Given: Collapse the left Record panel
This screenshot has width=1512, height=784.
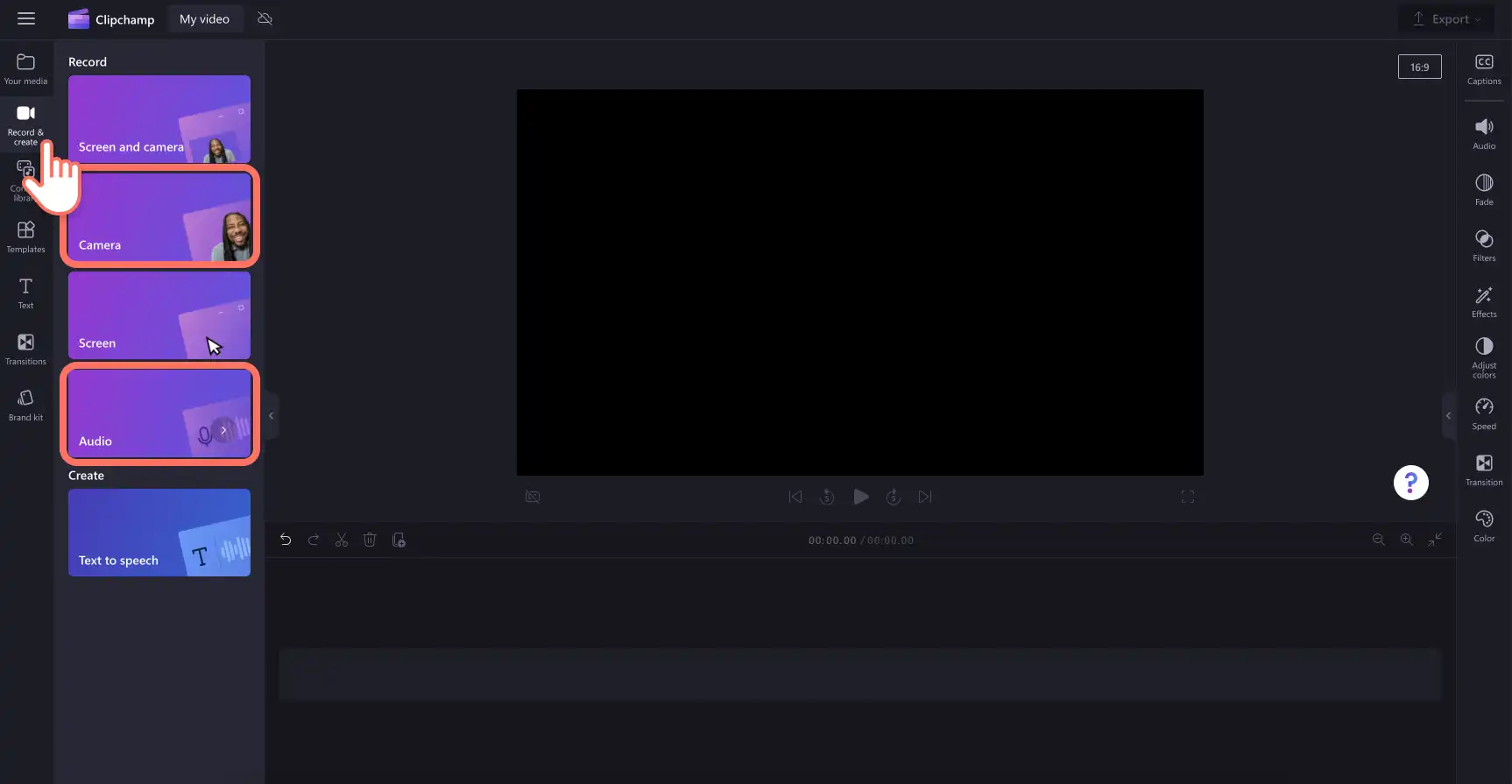Looking at the screenshot, I should click(x=272, y=415).
